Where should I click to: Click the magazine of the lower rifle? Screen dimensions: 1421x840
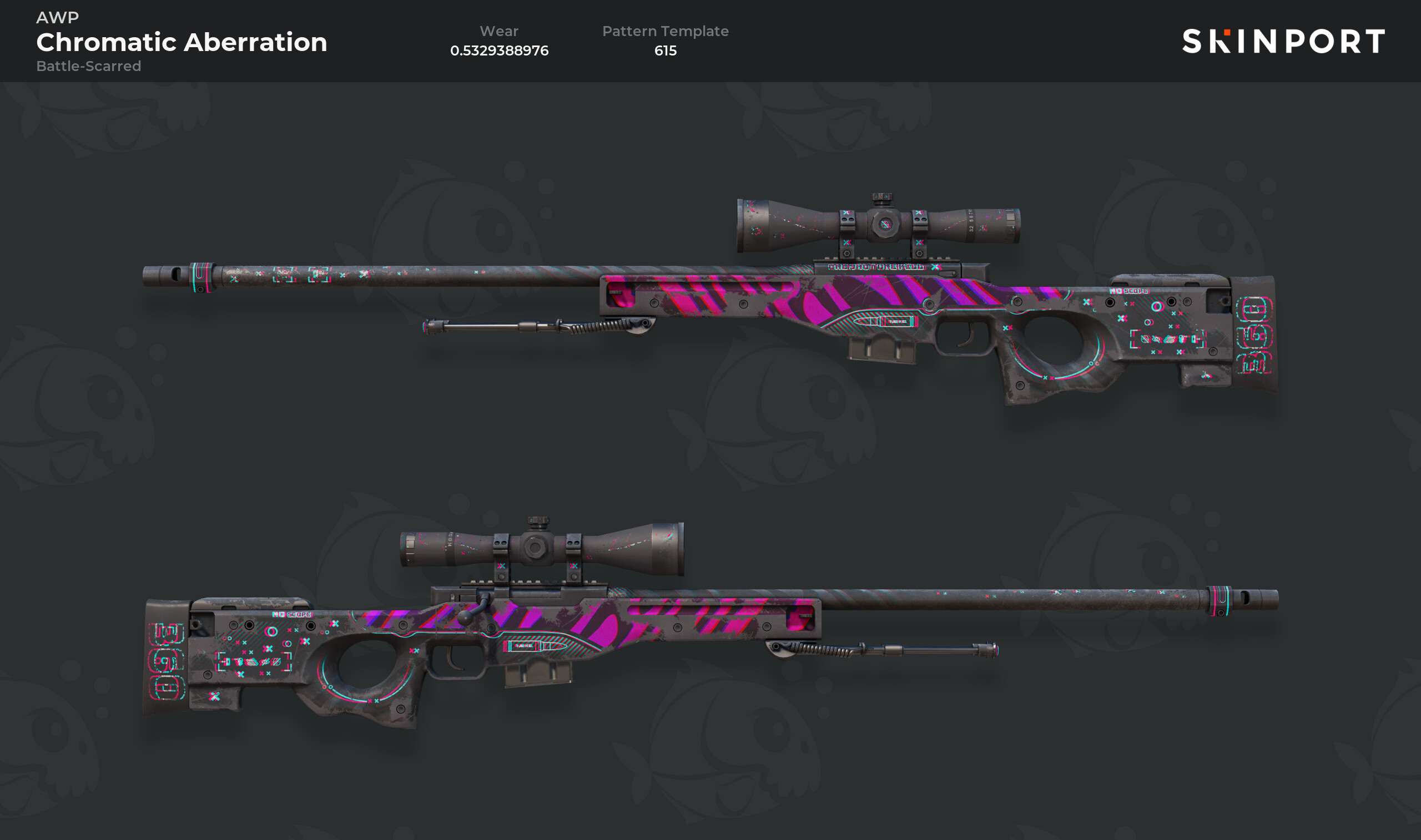(538, 673)
